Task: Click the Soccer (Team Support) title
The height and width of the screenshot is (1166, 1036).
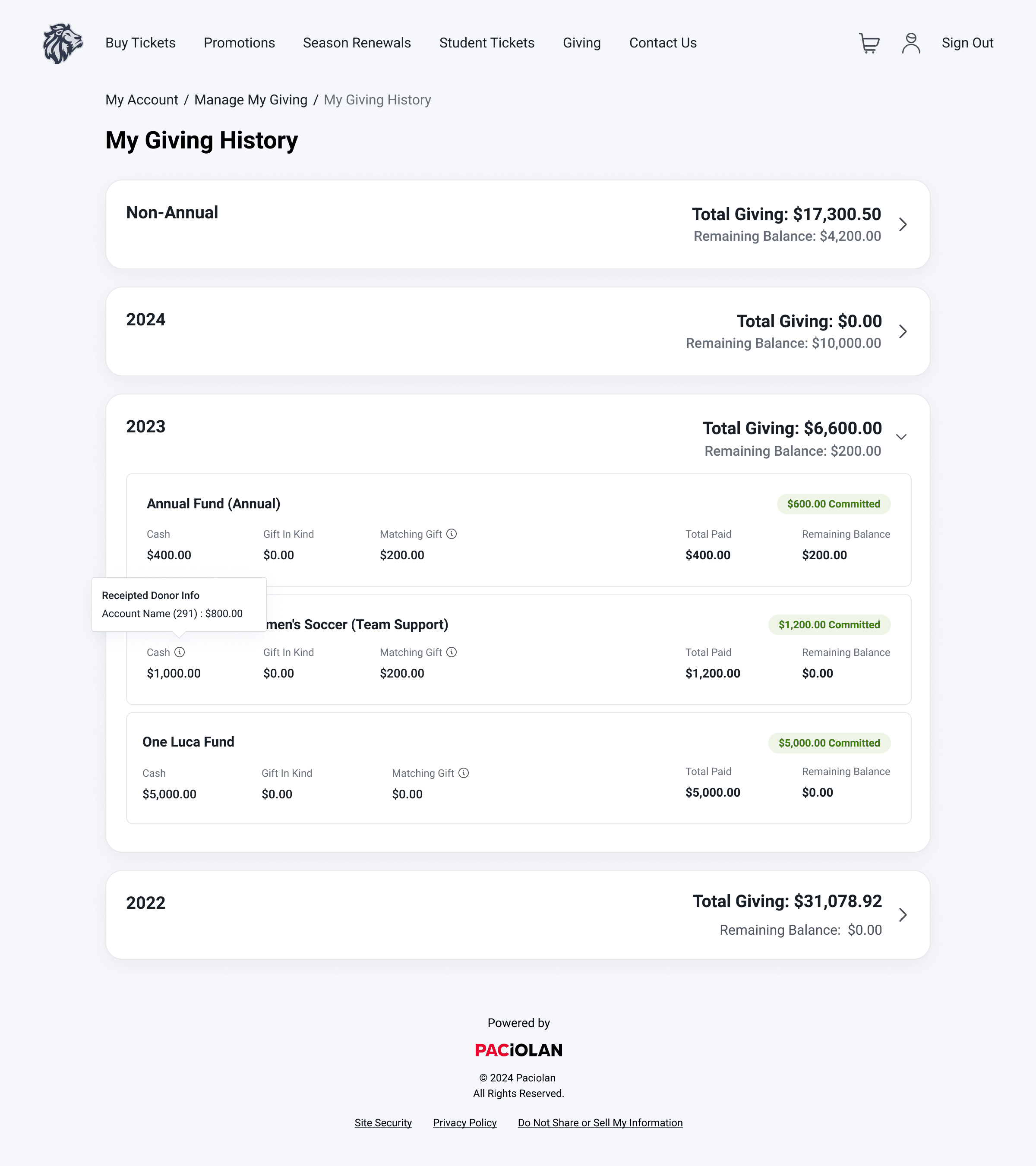Action: [357, 625]
